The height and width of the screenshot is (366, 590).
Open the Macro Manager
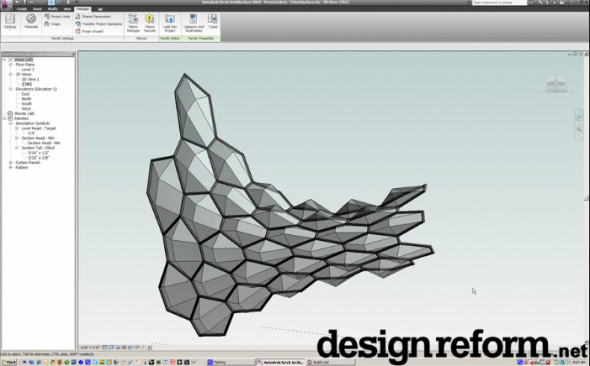[133, 23]
